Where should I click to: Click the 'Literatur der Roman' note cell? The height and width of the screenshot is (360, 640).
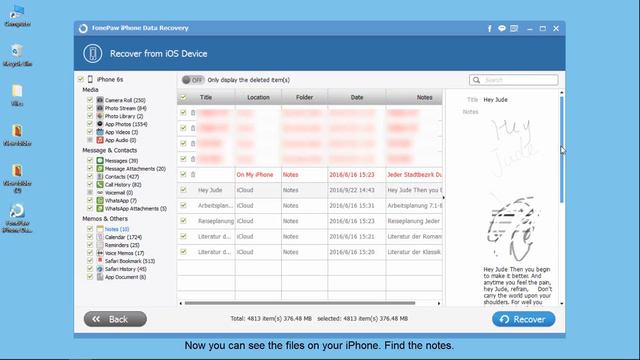(x=414, y=236)
